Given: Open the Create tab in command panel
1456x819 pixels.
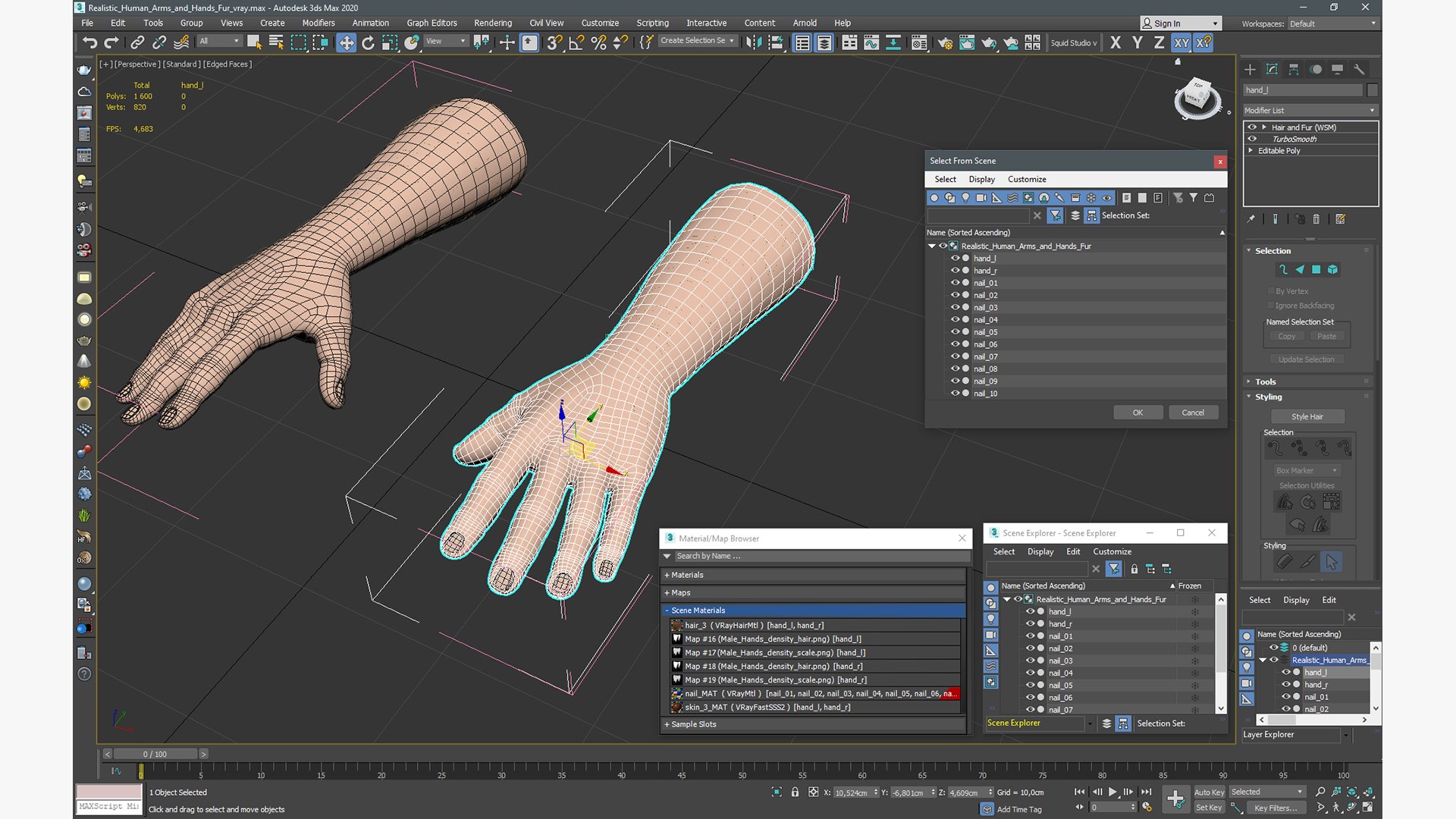Looking at the screenshot, I should [x=1250, y=69].
